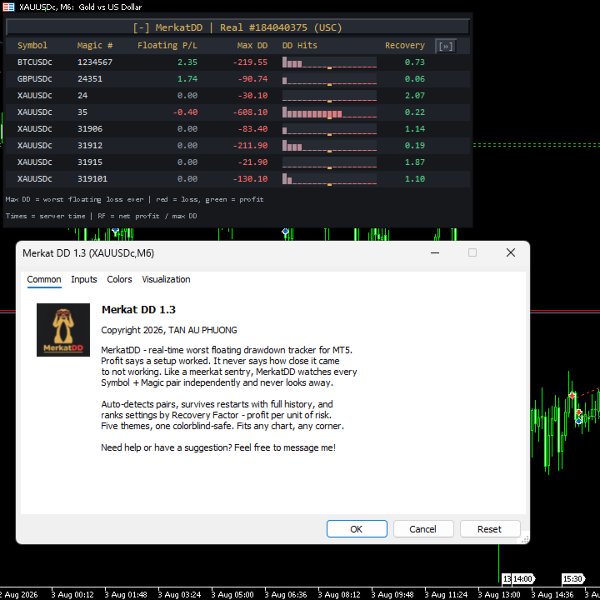Click magic number 31906
Image resolution: width=600 pixels, height=600 pixels.
(x=90, y=129)
